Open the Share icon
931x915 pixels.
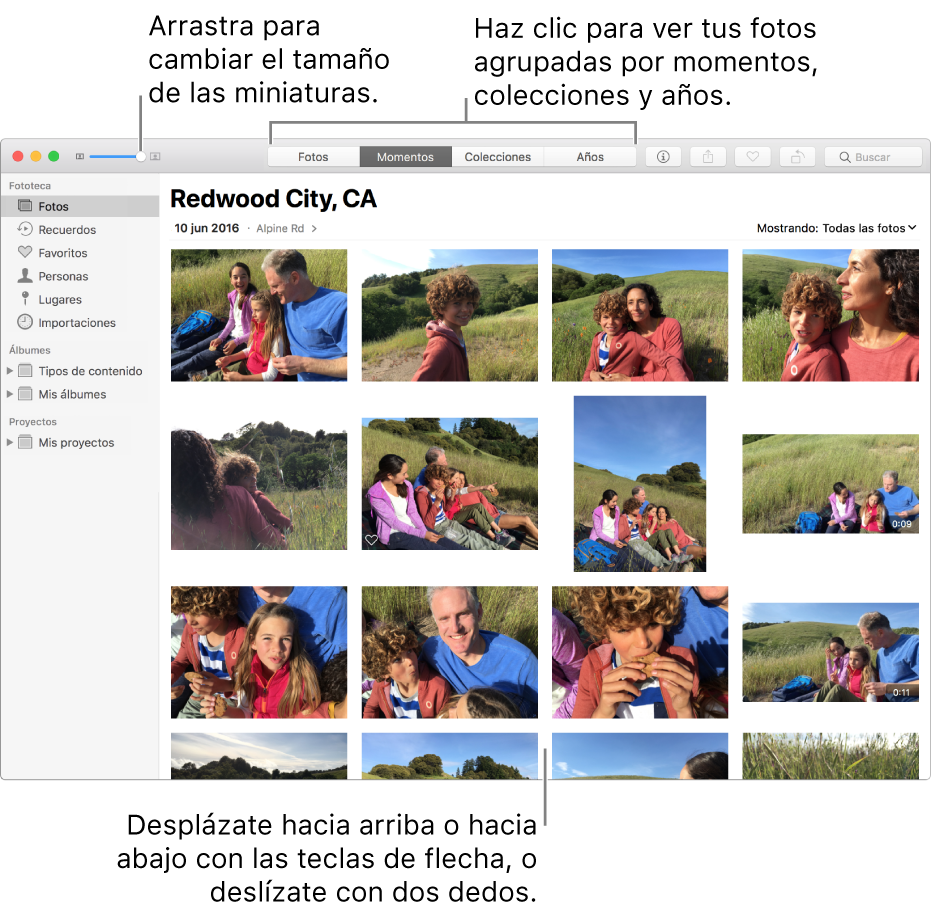pyautogui.click(x=707, y=156)
